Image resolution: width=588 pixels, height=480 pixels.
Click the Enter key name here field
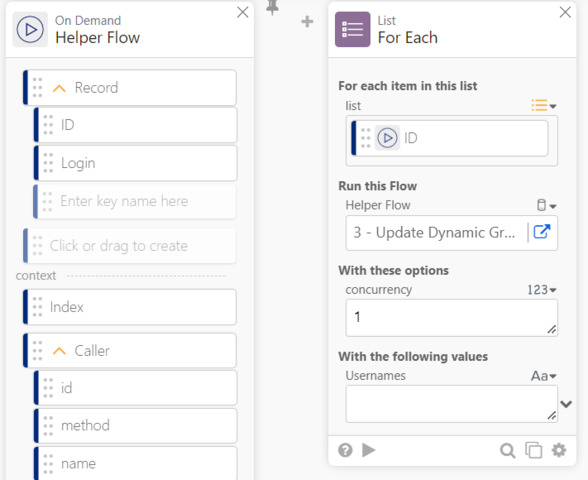(x=135, y=201)
